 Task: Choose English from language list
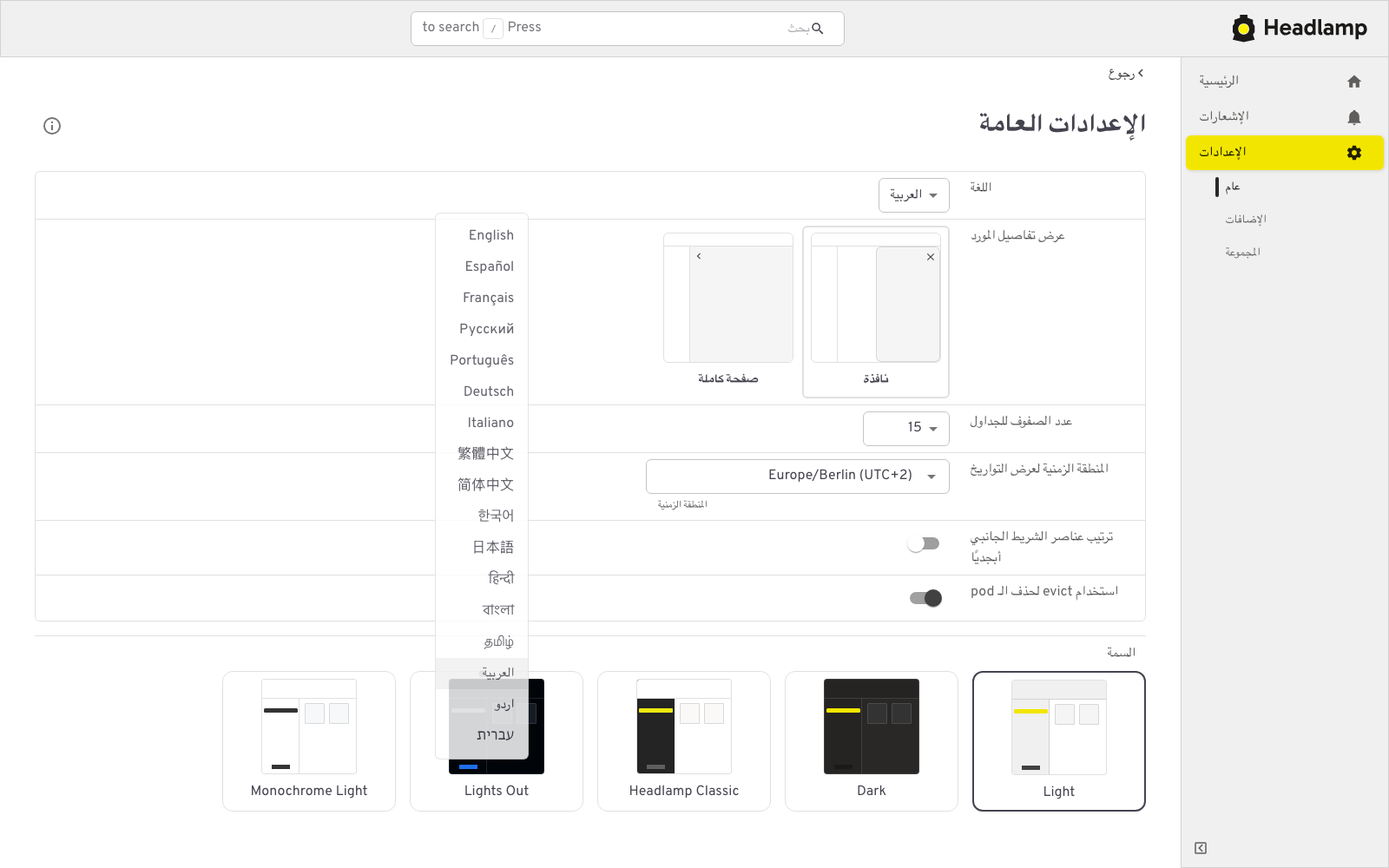482,235
